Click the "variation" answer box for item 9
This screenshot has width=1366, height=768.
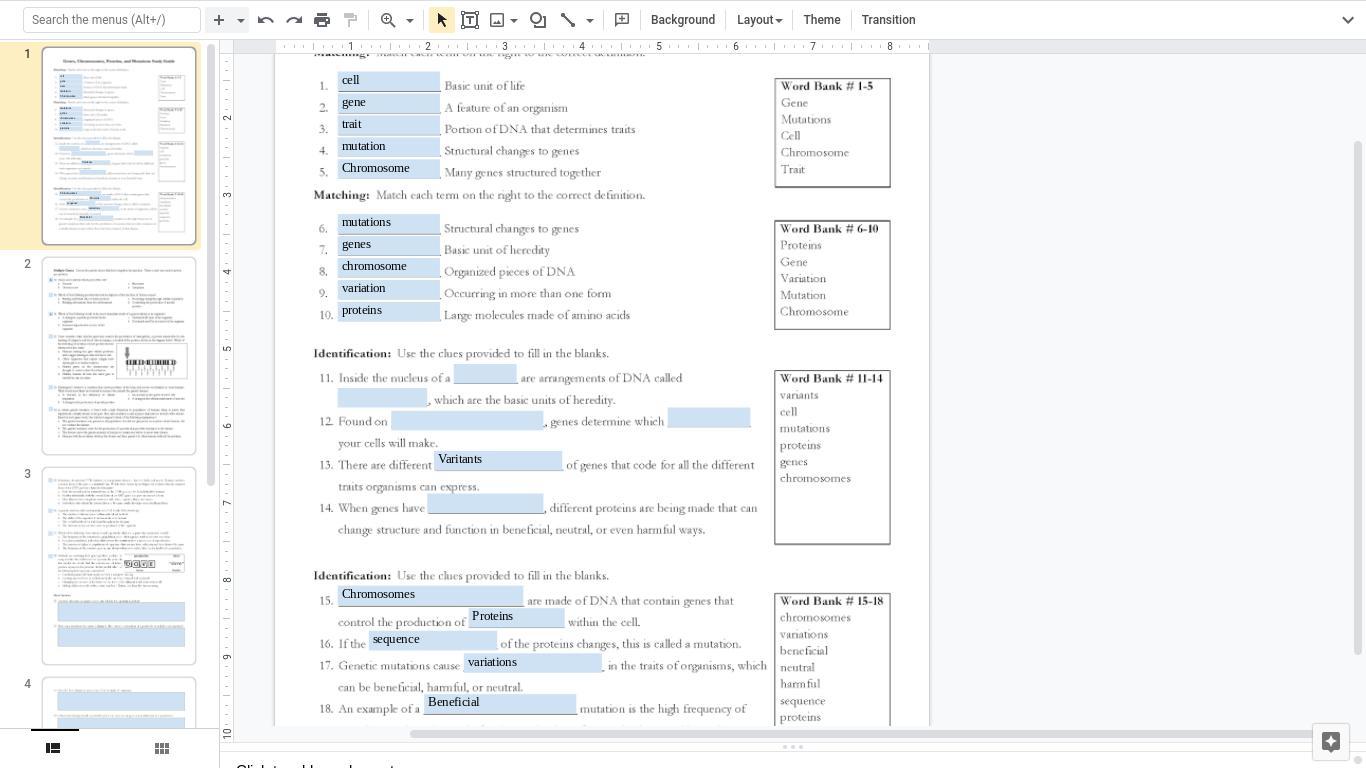click(389, 290)
